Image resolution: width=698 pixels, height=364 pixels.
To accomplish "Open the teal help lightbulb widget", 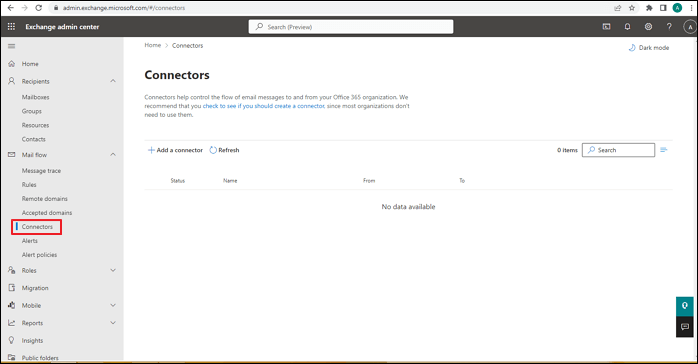I will (x=685, y=306).
